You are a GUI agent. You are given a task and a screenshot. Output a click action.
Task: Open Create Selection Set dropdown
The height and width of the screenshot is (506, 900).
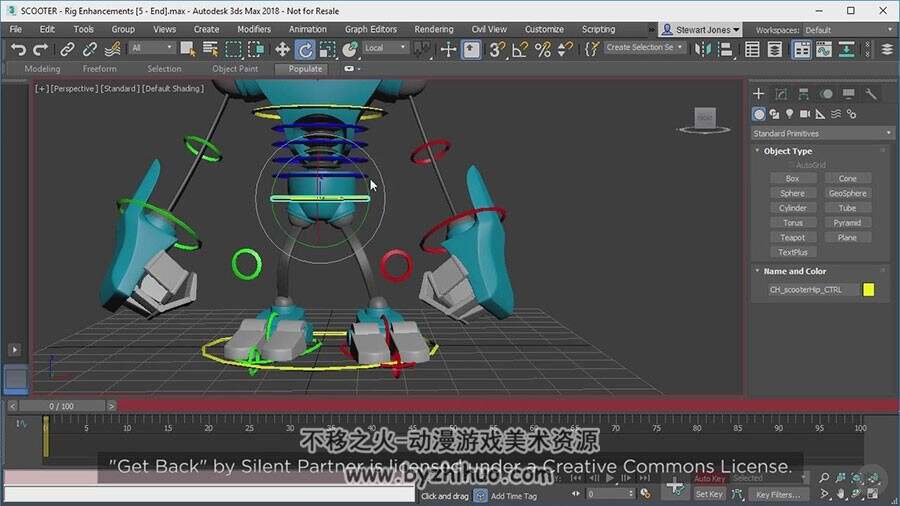644,48
